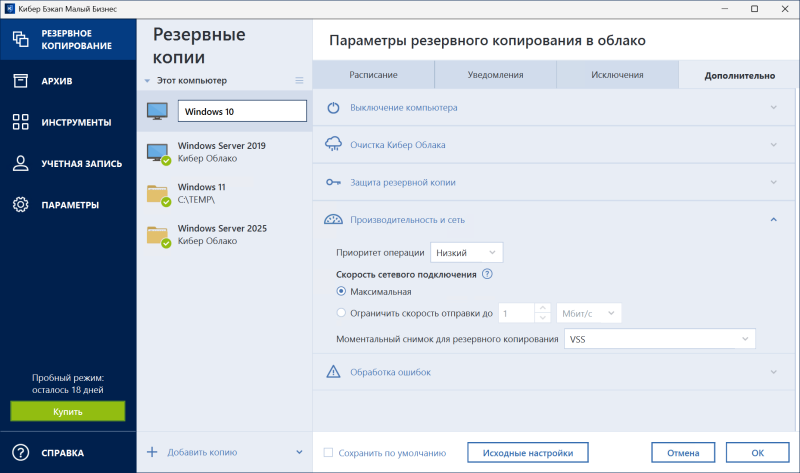Click the green Купить button
Viewport: 800px width, 473px height.
pos(68,411)
